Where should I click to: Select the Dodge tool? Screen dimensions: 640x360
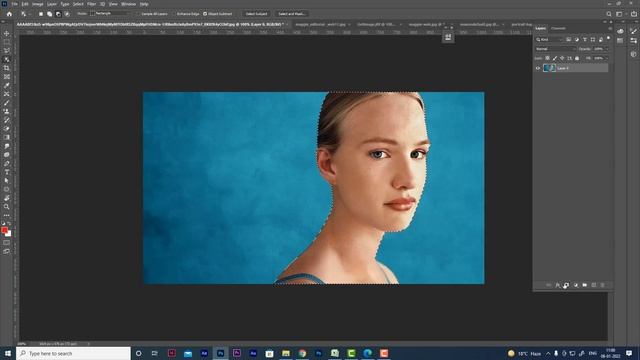tap(7, 155)
